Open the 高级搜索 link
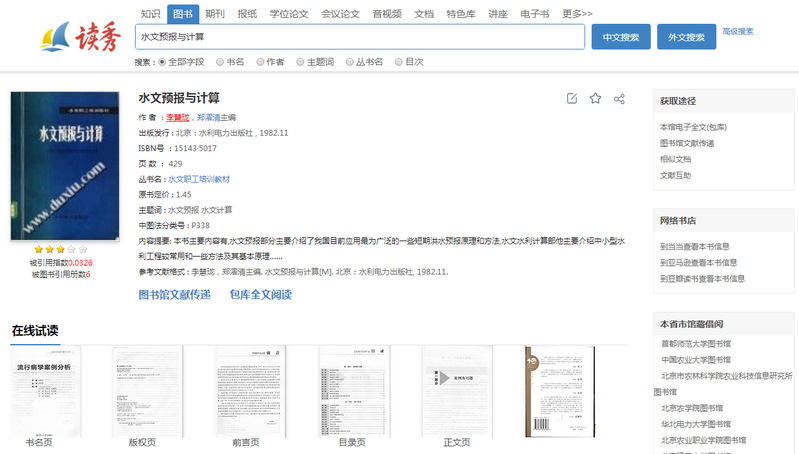This screenshot has width=799, height=454. 738,32
